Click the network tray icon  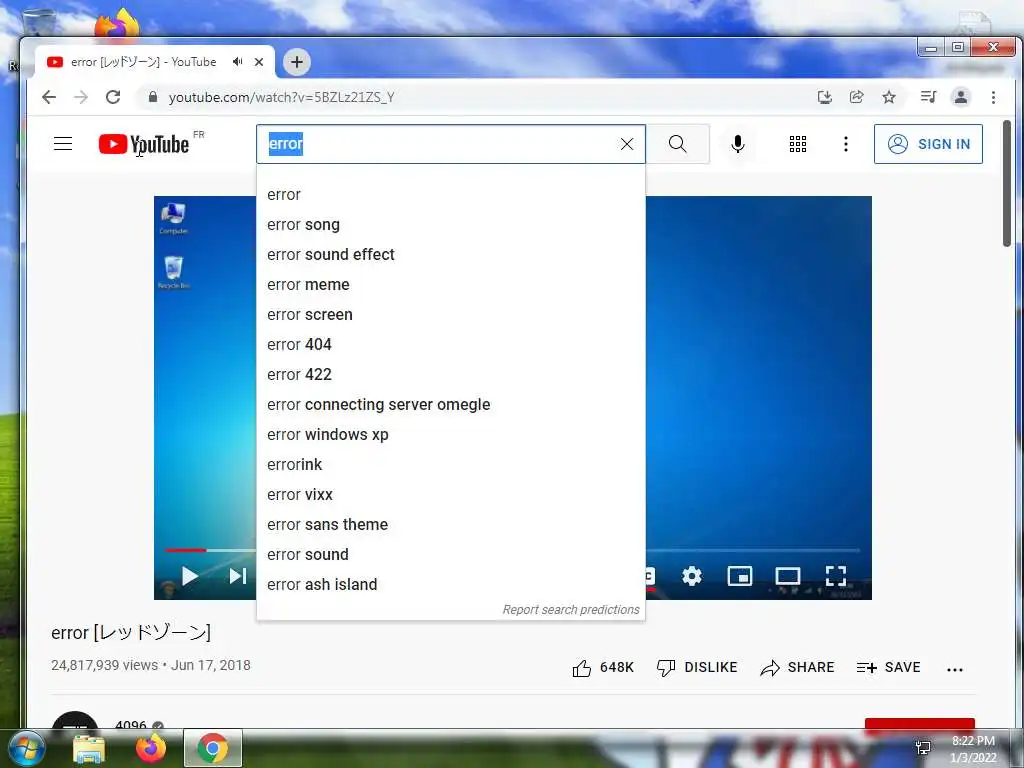pos(923,748)
